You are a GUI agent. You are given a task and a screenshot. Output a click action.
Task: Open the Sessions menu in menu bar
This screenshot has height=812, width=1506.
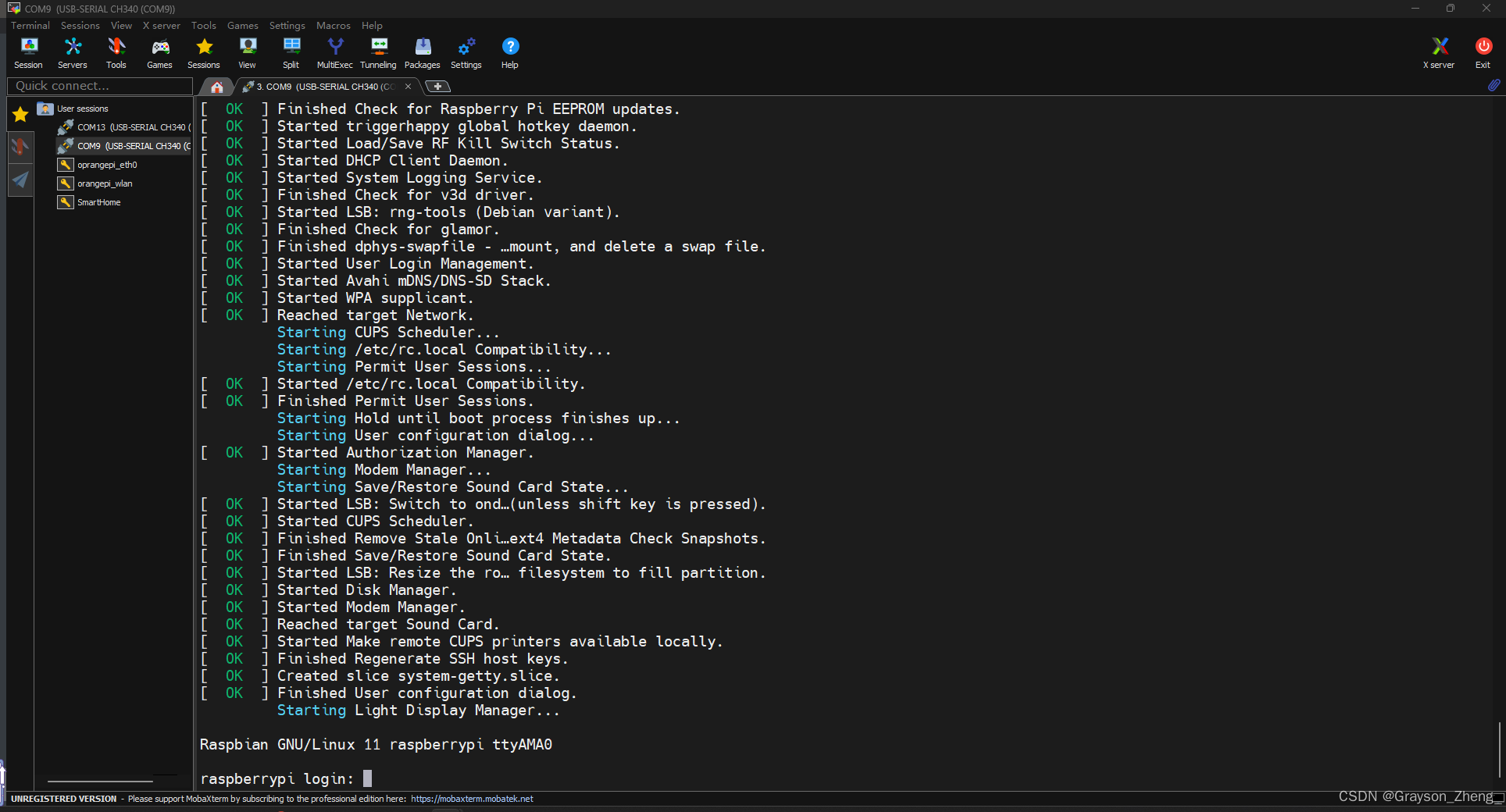(80, 26)
